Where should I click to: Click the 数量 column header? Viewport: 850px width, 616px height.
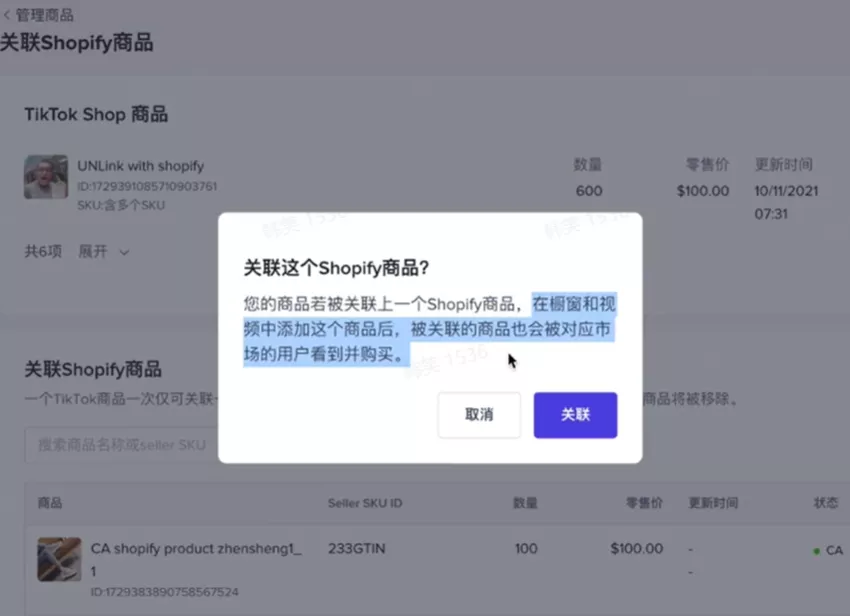tap(525, 503)
